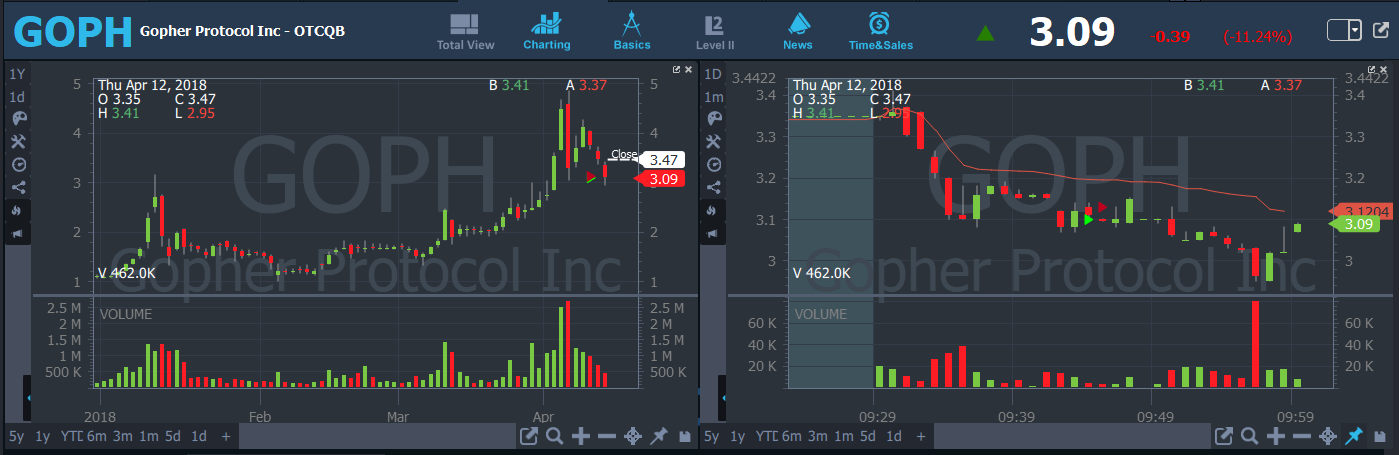Click magnifier search icon on right chart
This screenshot has width=1399, height=455.
pyautogui.click(x=1250, y=437)
